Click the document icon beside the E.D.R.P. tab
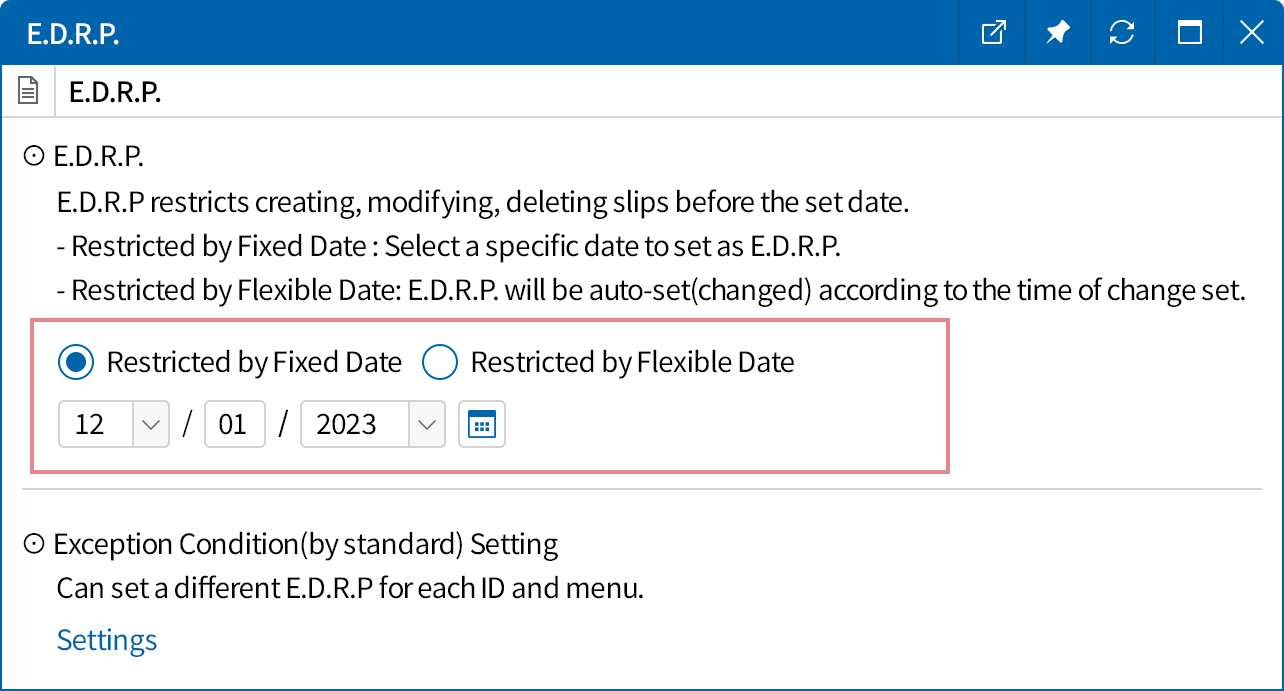1284x691 pixels. (28, 92)
